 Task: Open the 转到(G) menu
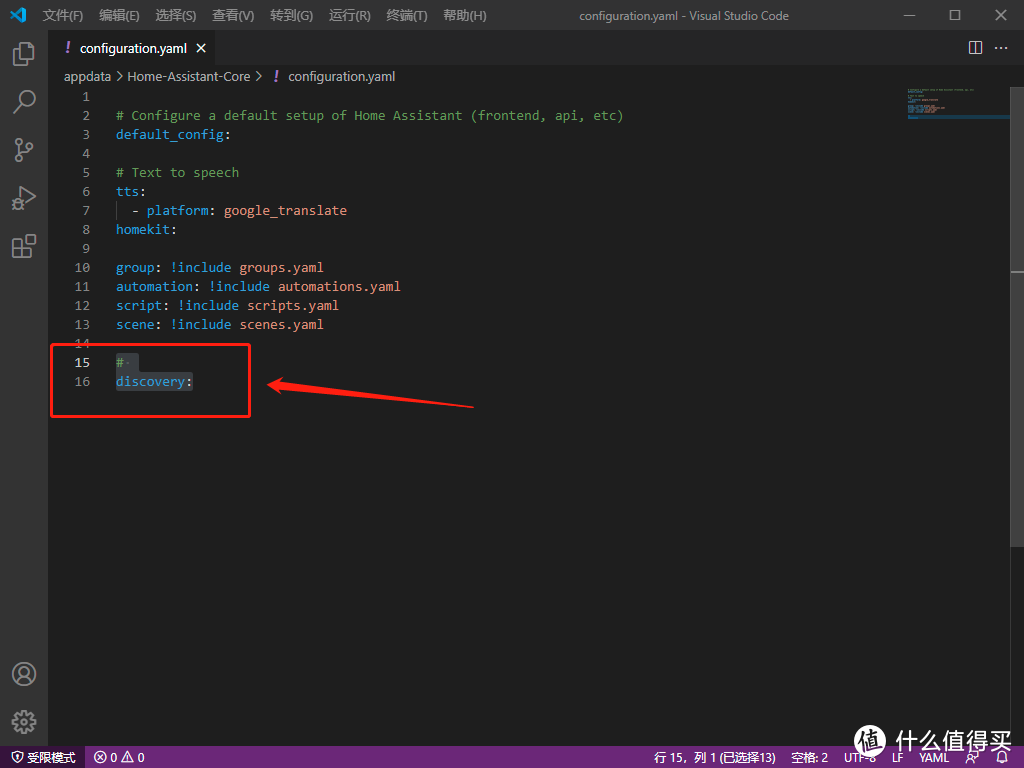click(x=291, y=15)
